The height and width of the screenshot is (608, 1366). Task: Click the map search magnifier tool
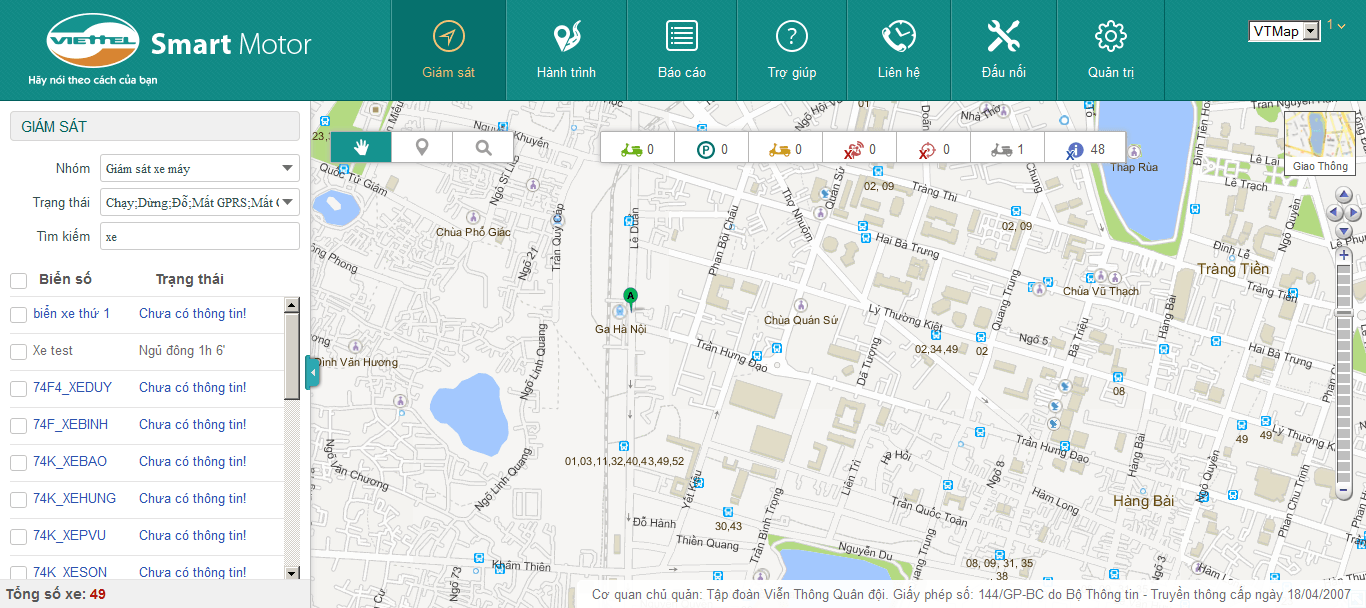coord(483,148)
